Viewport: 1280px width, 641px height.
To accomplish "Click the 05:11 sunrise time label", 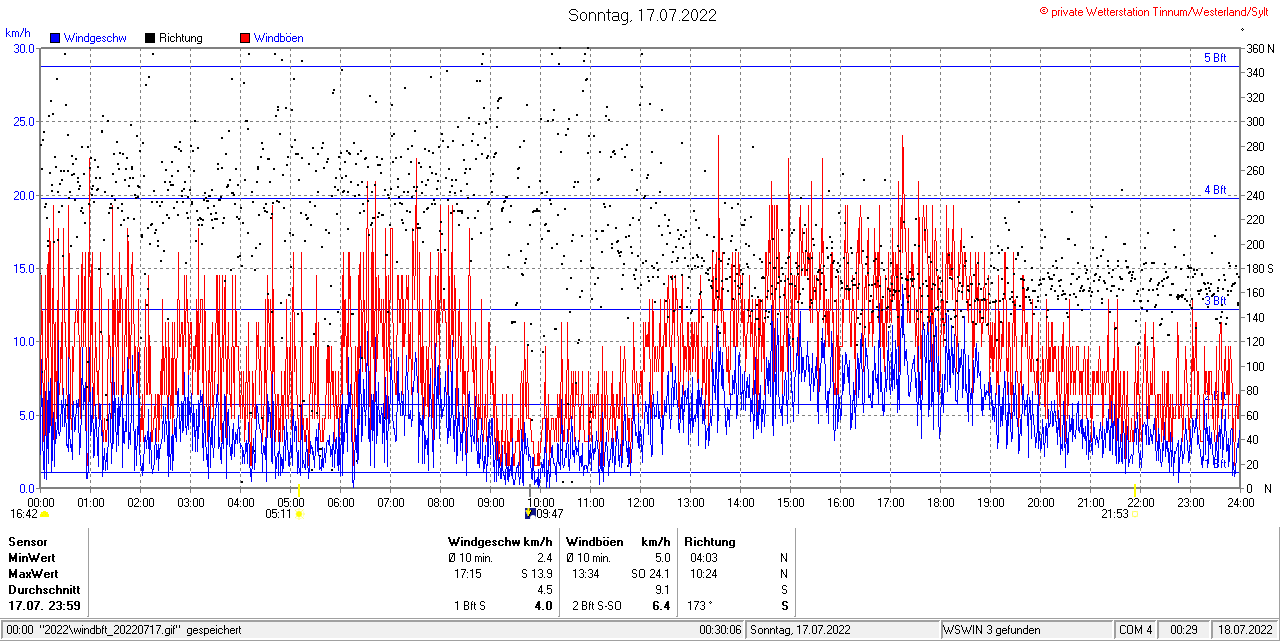I will tap(279, 514).
